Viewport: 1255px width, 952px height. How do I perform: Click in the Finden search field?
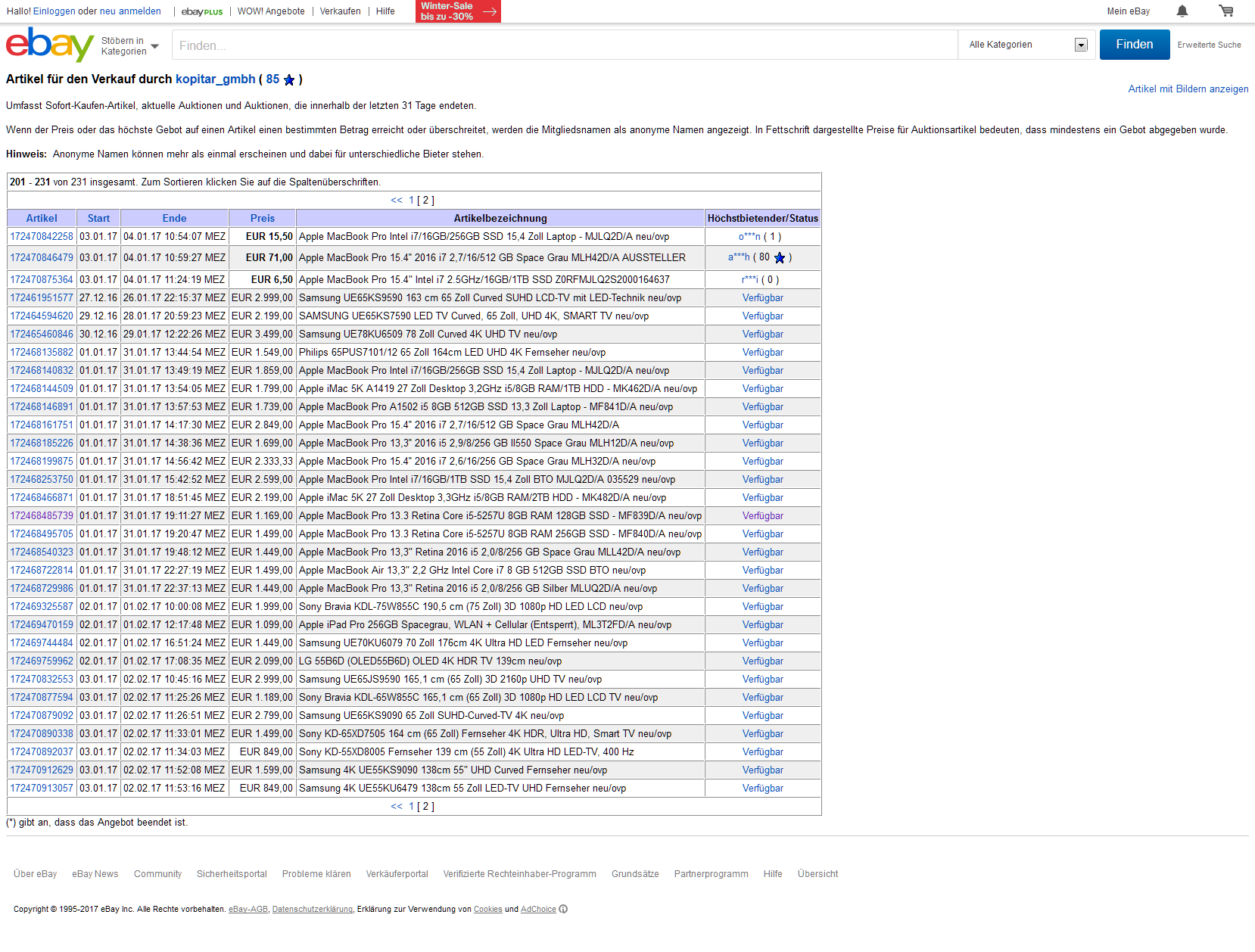[x=564, y=45]
